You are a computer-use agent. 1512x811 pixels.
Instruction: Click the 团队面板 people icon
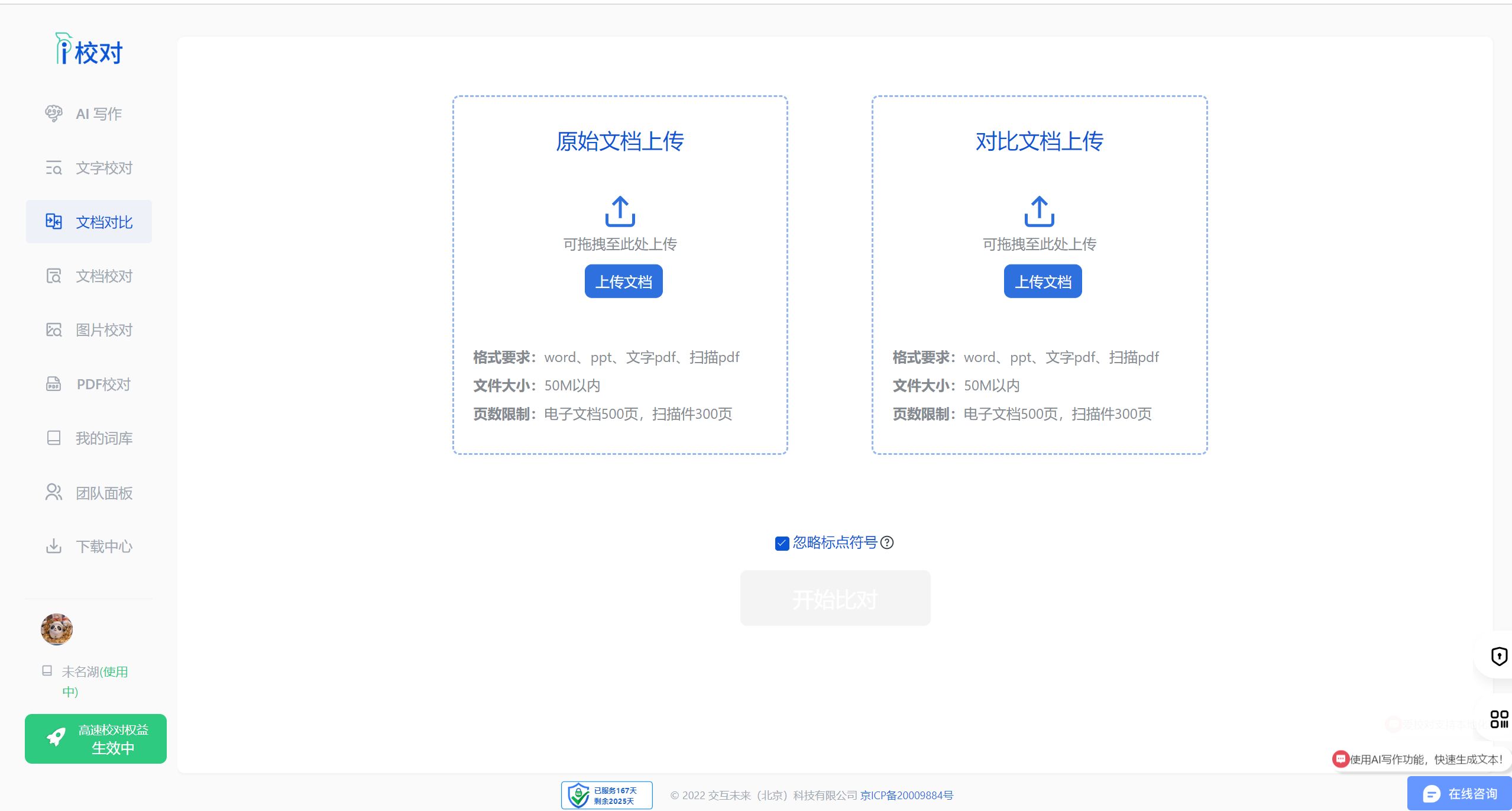54,493
